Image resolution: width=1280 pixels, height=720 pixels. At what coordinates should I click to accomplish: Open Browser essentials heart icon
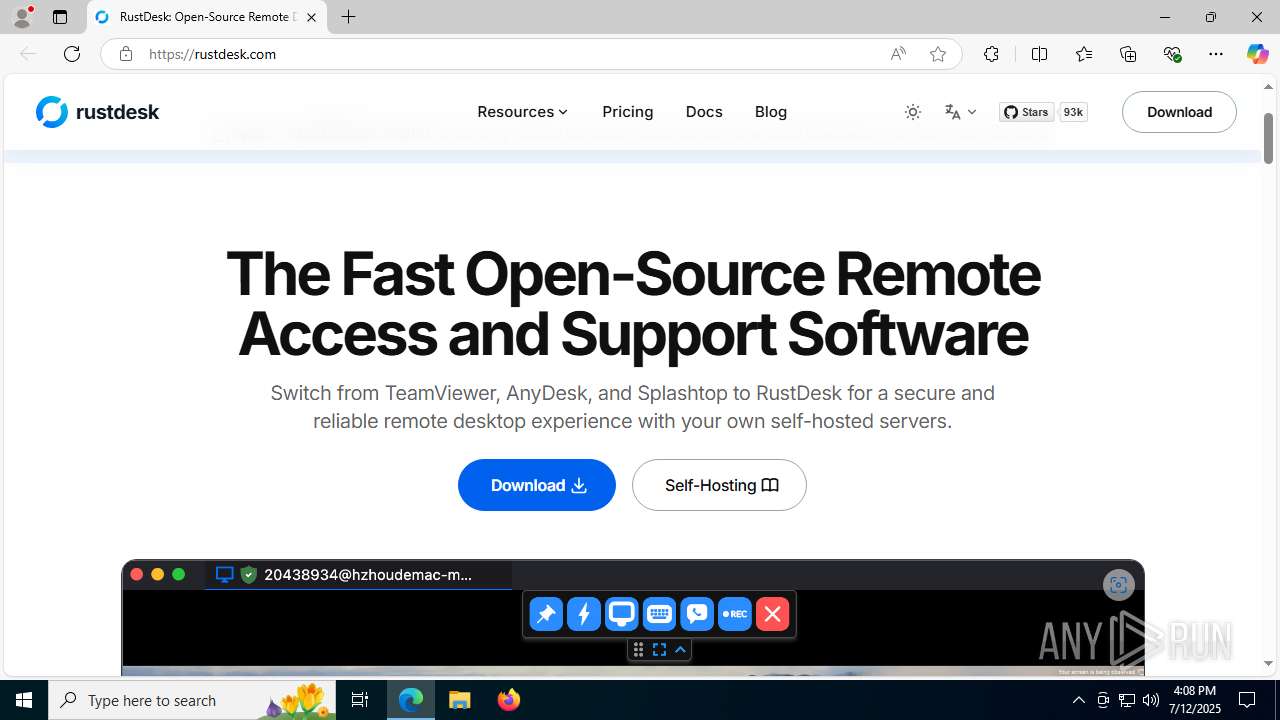coord(1172,54)
